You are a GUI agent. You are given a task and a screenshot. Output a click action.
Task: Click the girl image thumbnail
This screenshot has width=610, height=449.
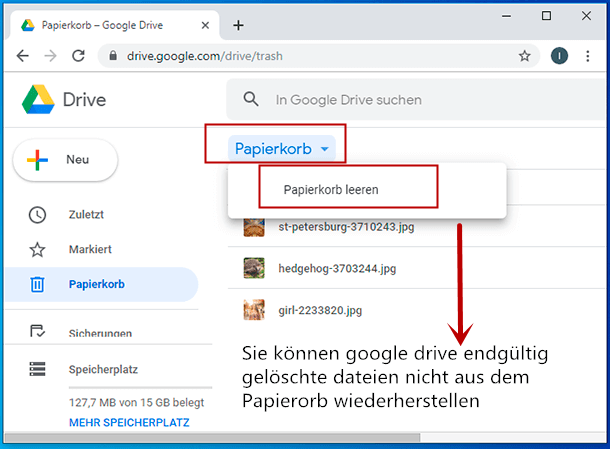click(254, 310)
